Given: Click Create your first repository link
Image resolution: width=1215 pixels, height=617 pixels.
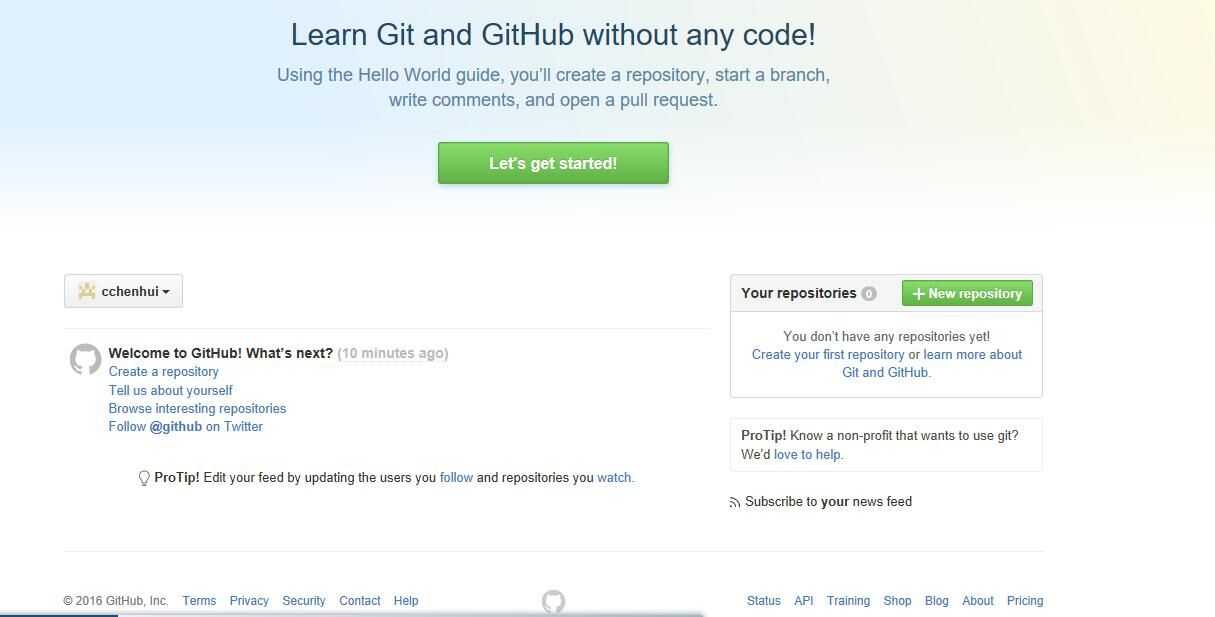Looking at the screenshot, I should [x=828, y=354].
